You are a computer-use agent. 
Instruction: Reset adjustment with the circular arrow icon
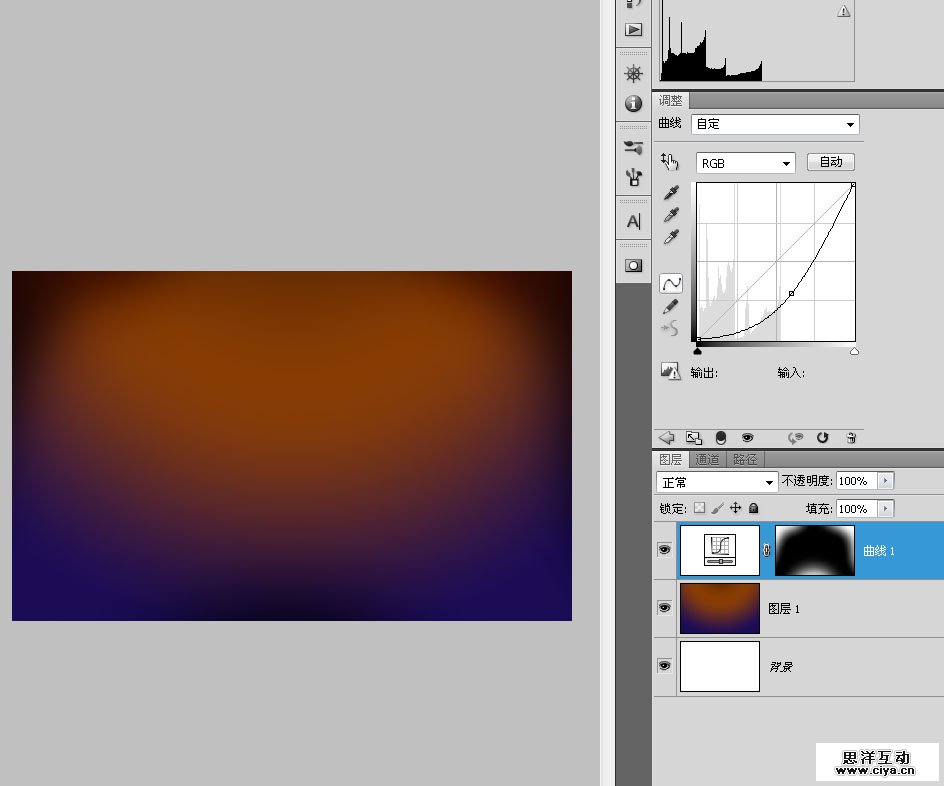click(x=823, y=438)
